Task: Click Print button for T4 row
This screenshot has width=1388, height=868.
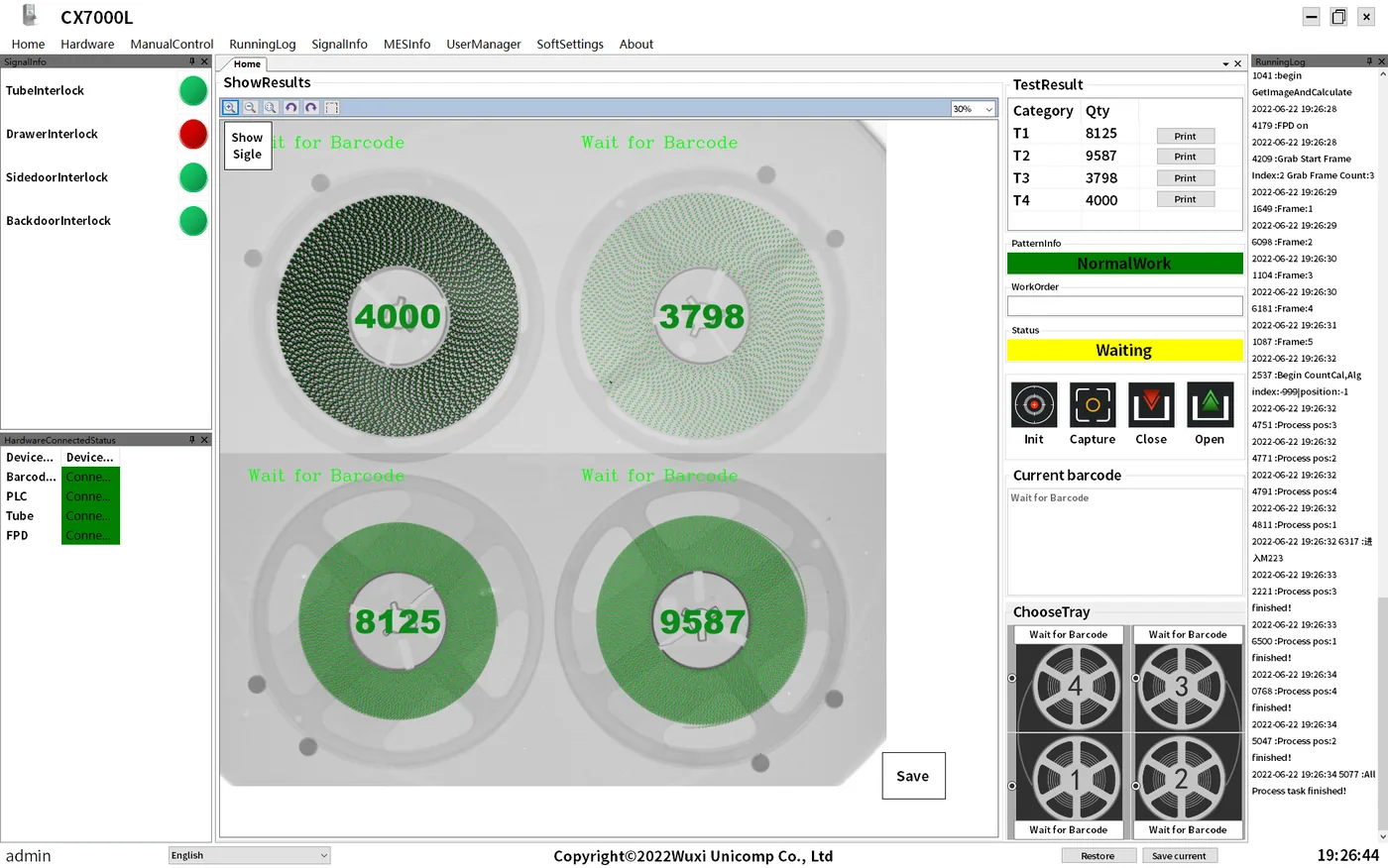Action: tap(1186, 199)
